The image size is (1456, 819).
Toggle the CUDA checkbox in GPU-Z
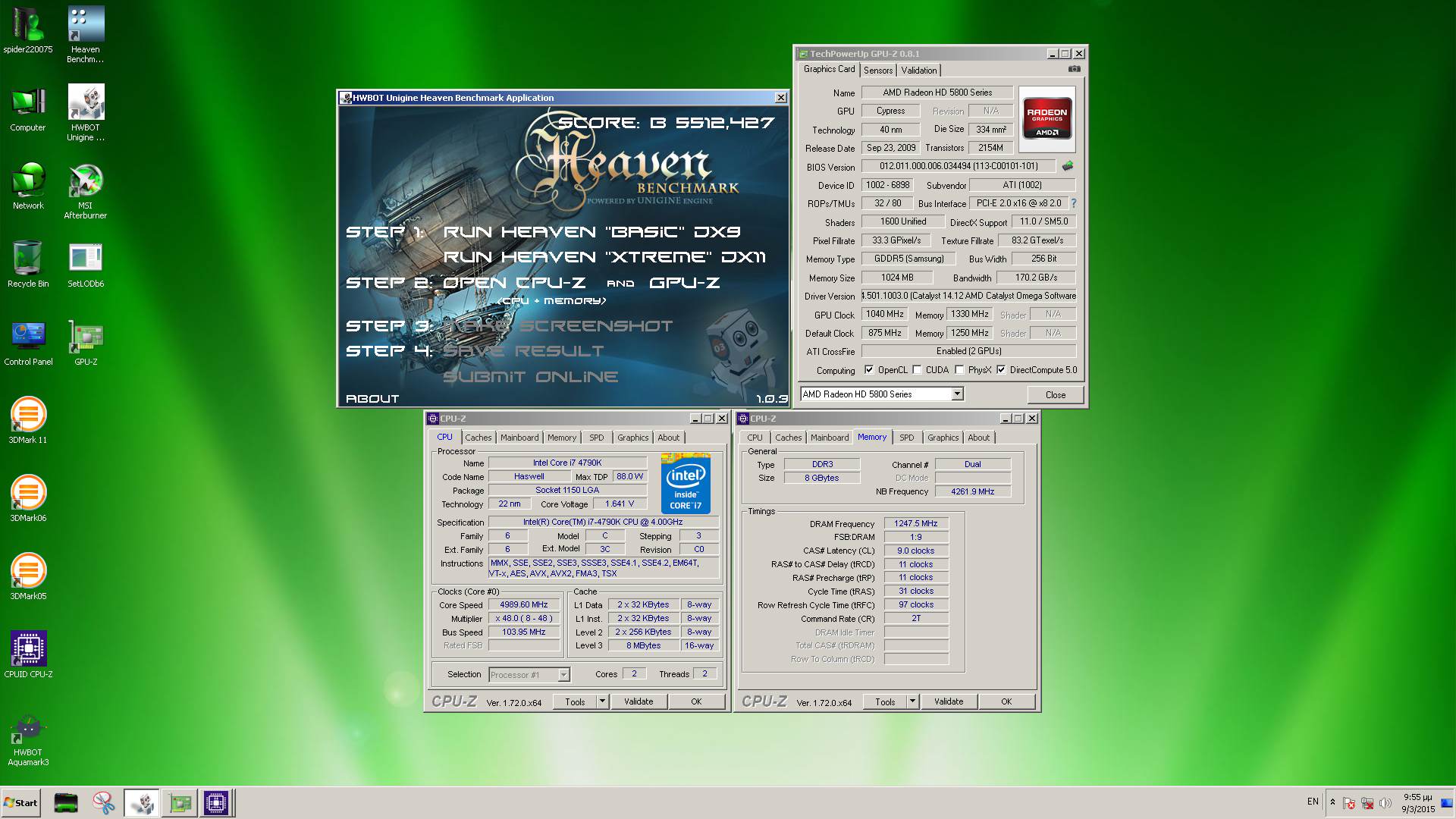tap(917, 370)
